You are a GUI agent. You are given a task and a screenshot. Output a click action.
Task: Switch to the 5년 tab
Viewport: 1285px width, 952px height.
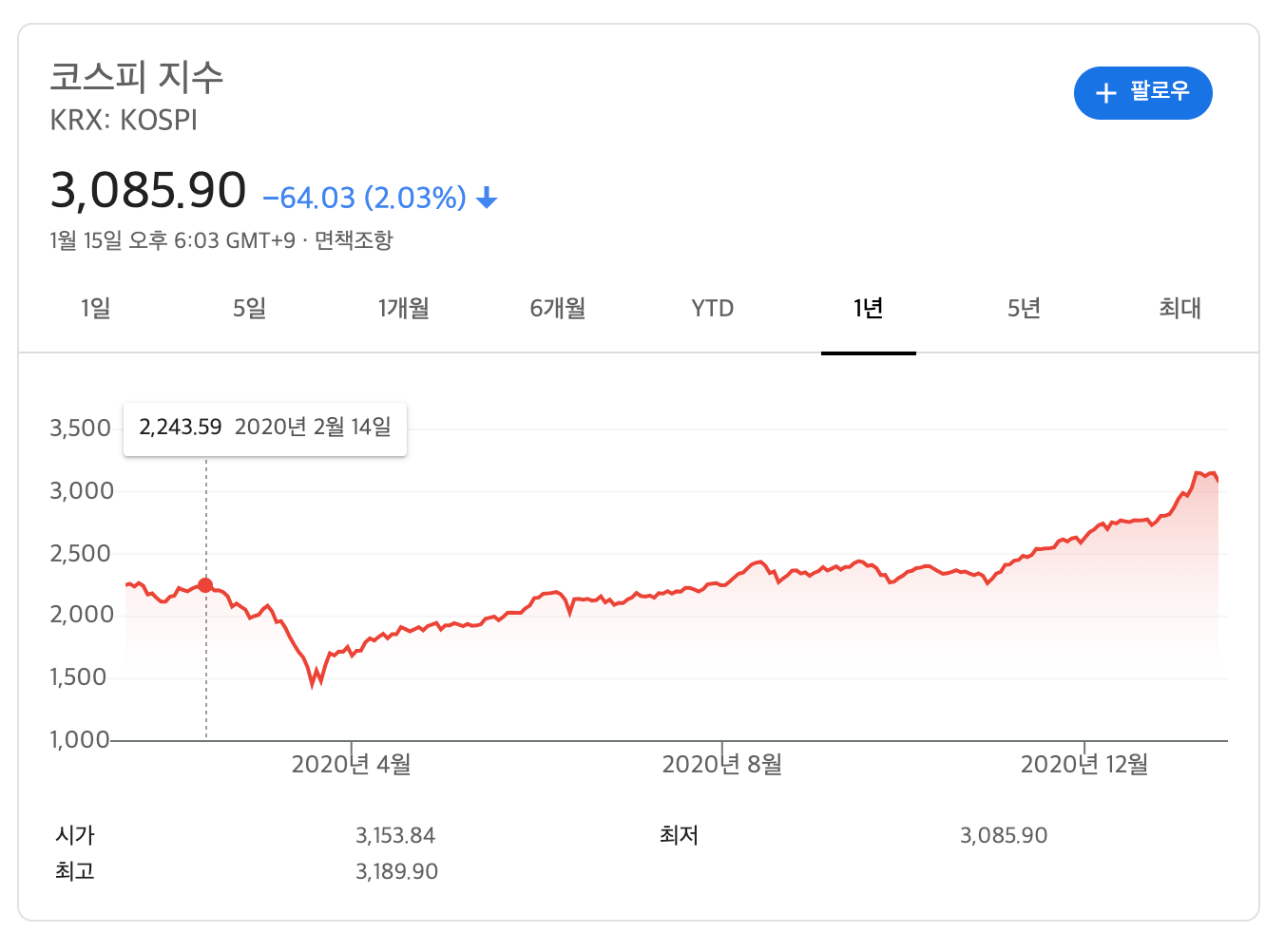coord(1024,308)
